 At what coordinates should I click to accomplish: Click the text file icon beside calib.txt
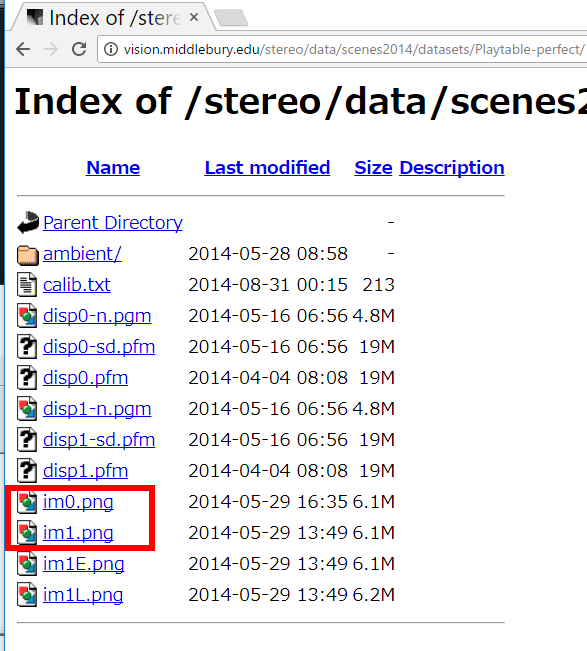click(27, 285)
